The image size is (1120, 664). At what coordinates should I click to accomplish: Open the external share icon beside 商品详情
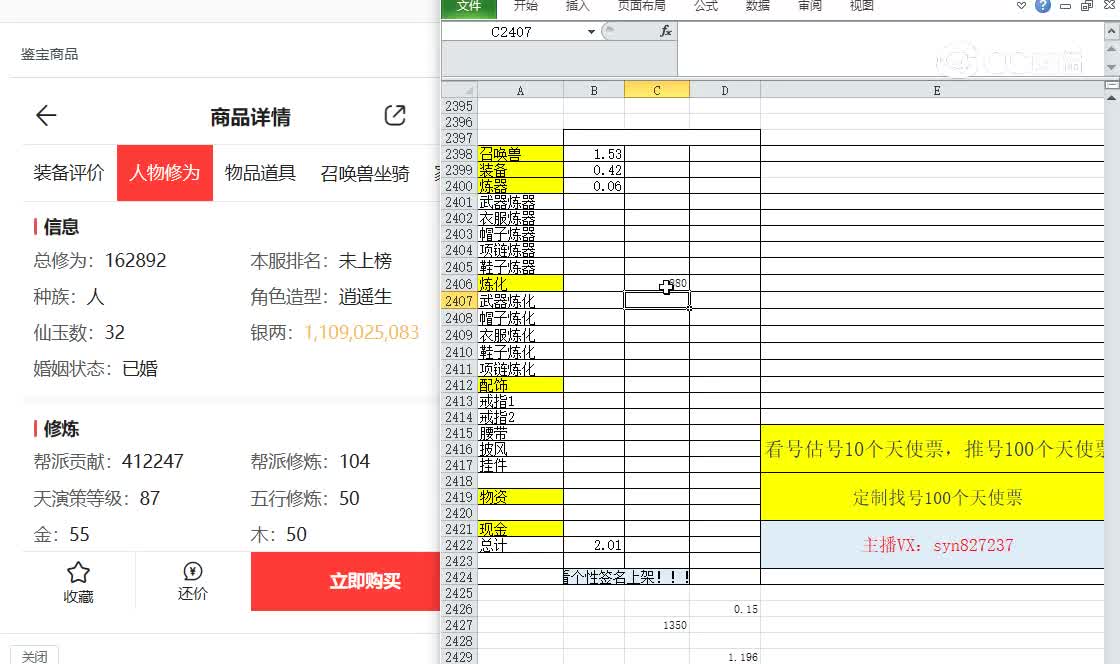(395, 115)
